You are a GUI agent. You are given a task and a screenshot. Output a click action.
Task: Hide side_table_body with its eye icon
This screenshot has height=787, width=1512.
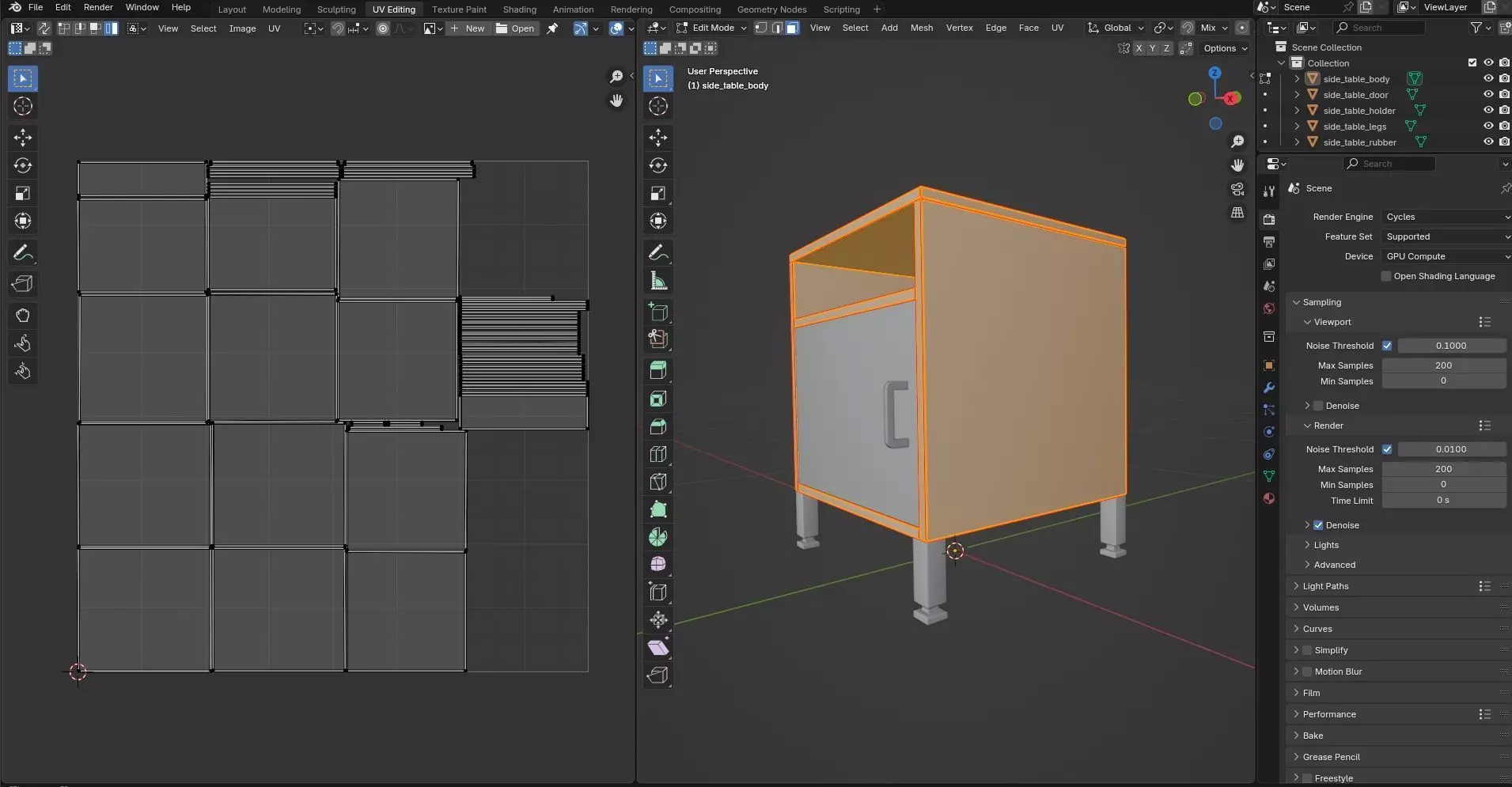[x=1488, y=78]
